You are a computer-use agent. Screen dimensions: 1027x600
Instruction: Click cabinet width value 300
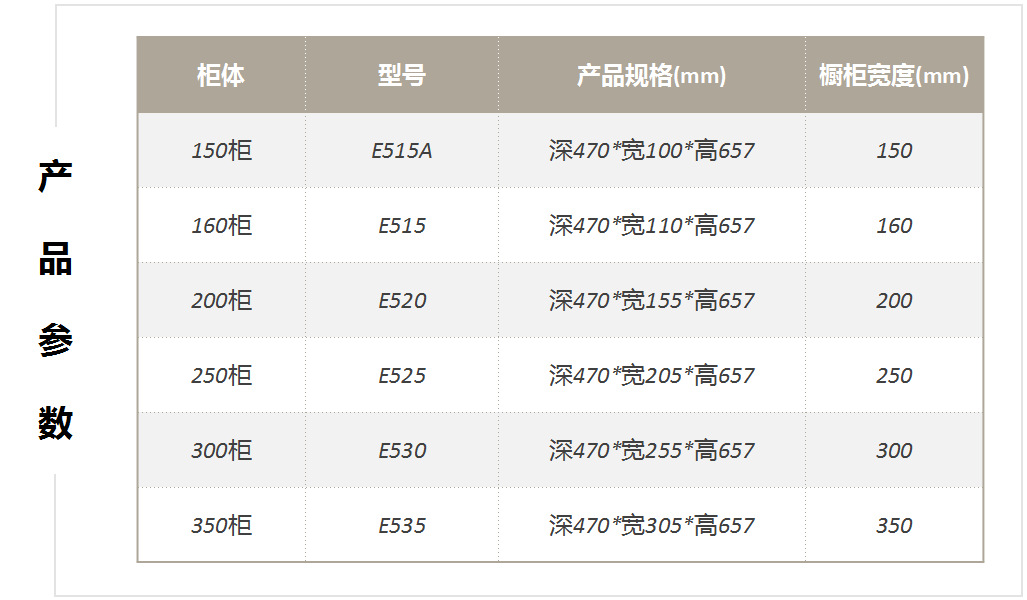[893, 451]
